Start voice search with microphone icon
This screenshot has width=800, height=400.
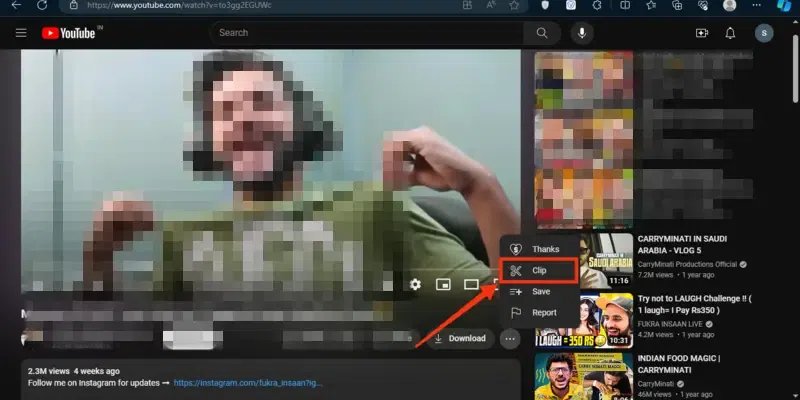(582, 33)
